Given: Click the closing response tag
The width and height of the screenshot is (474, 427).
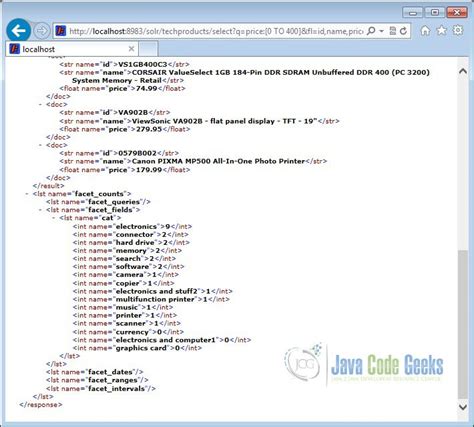Looking at the screenshot, I should pyautogui.click(x=41, y=405).
